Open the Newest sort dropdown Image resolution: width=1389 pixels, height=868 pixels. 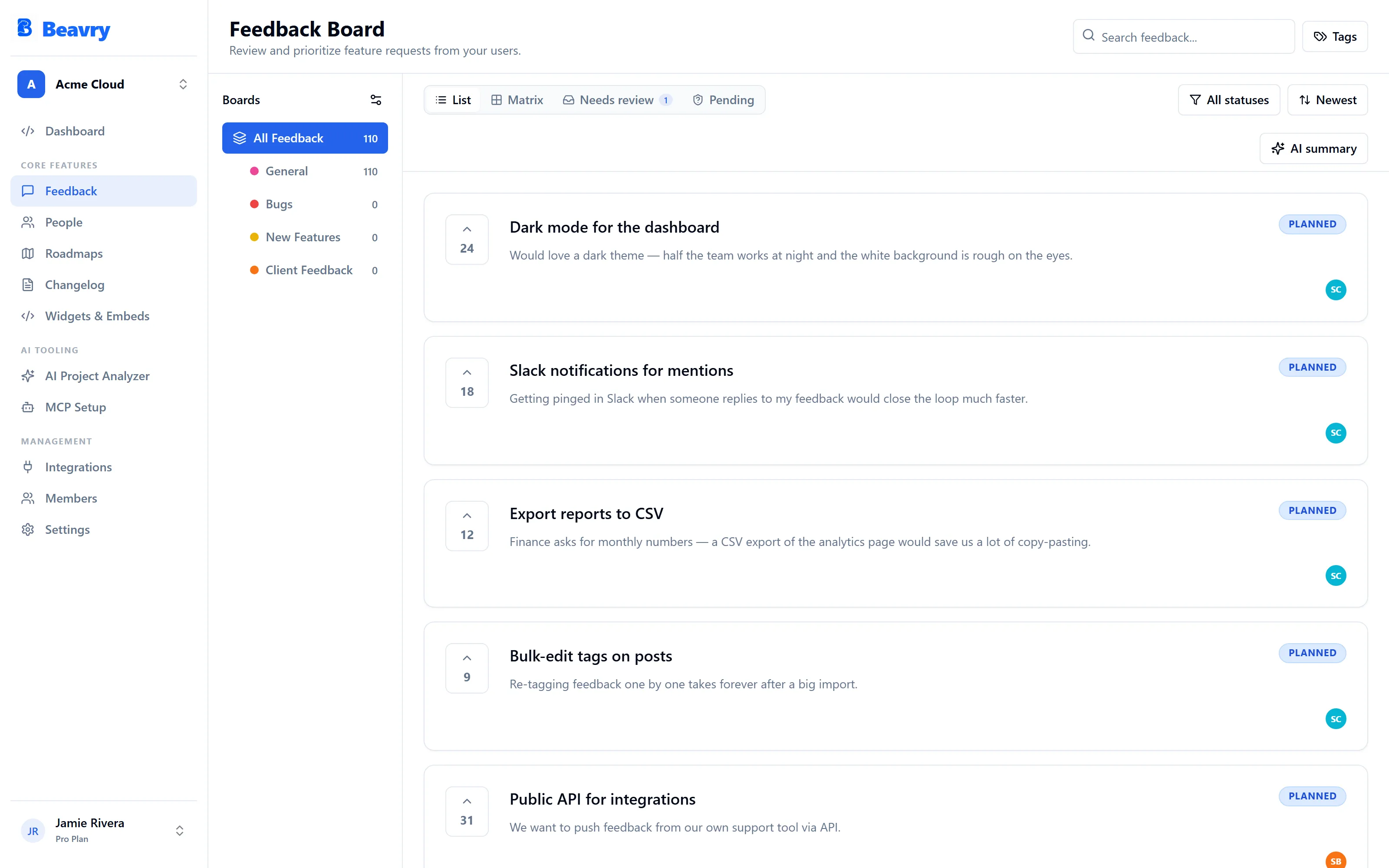click(1328, 100)
